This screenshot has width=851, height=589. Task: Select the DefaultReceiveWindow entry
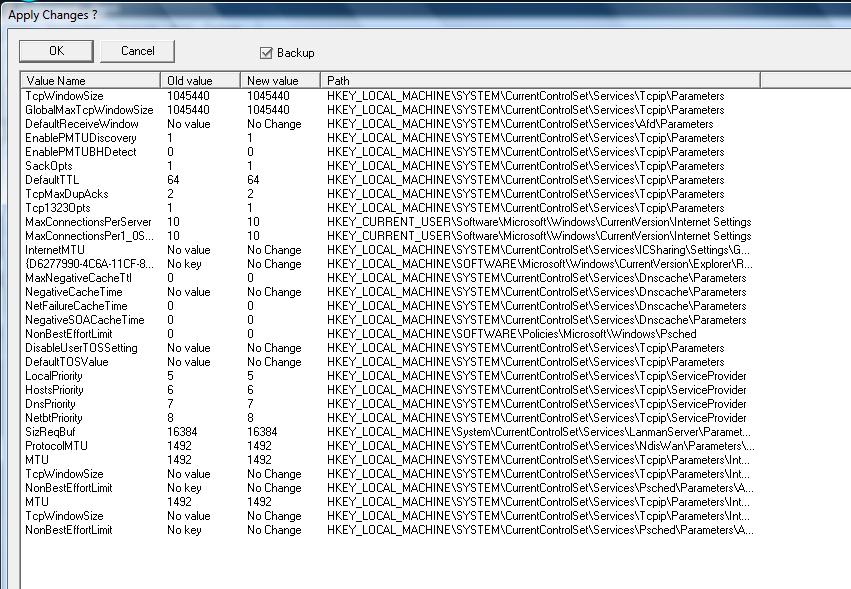(82, 124)
